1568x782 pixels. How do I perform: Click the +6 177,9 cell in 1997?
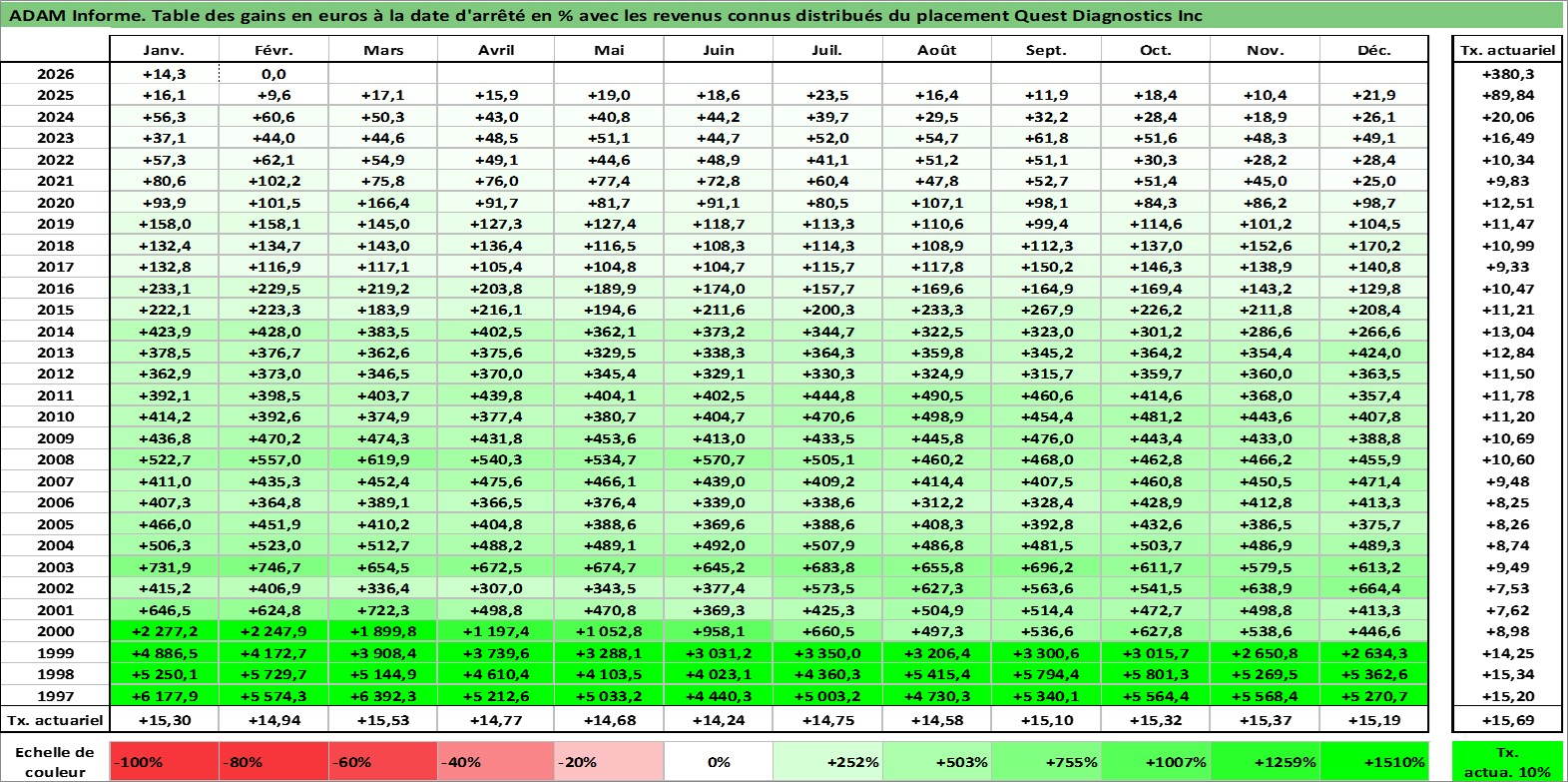(x=165, y=696)
